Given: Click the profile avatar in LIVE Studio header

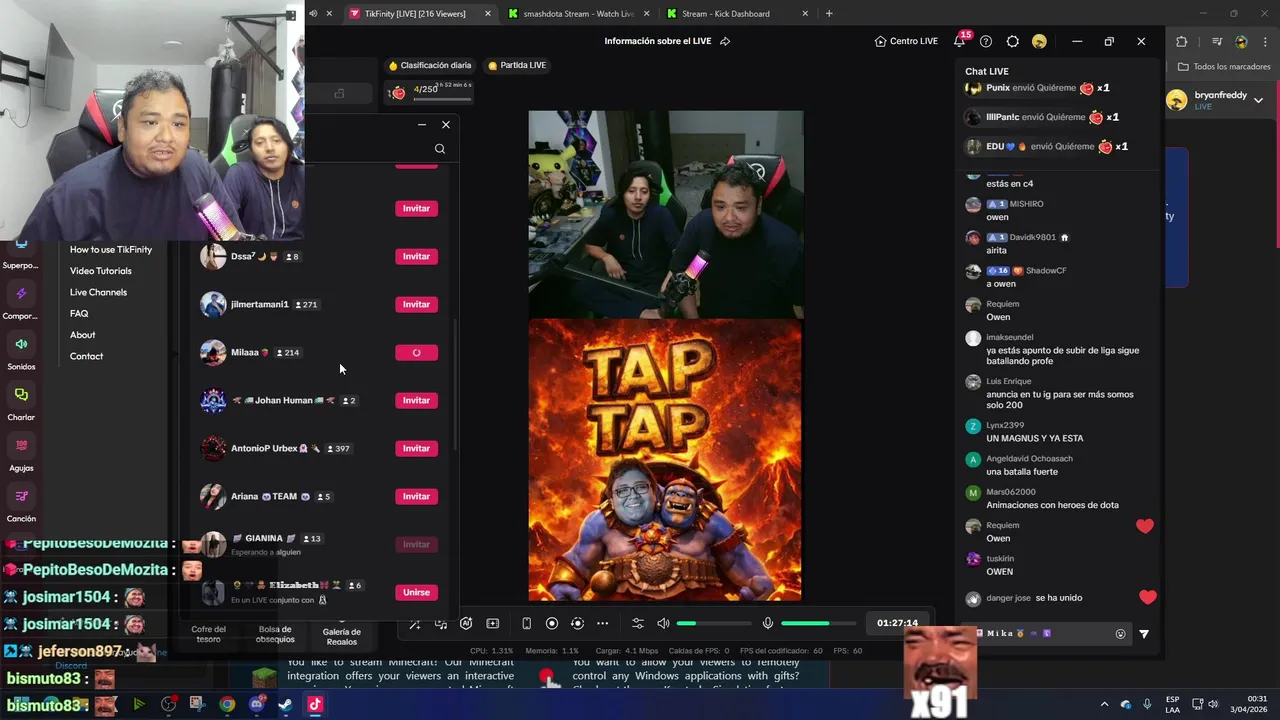Looking at the screenshot, I should 1039,41.
